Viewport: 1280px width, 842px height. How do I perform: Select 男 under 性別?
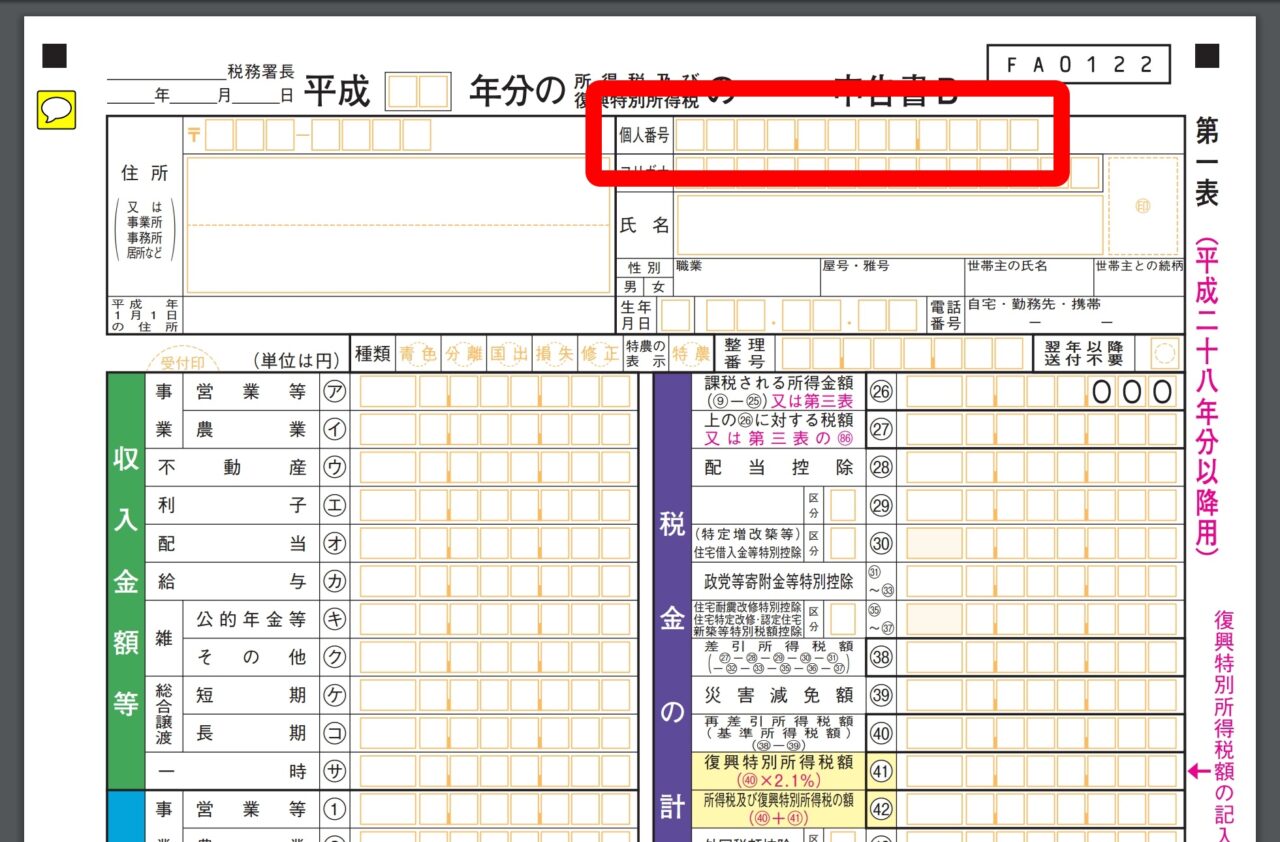(633, 287)
